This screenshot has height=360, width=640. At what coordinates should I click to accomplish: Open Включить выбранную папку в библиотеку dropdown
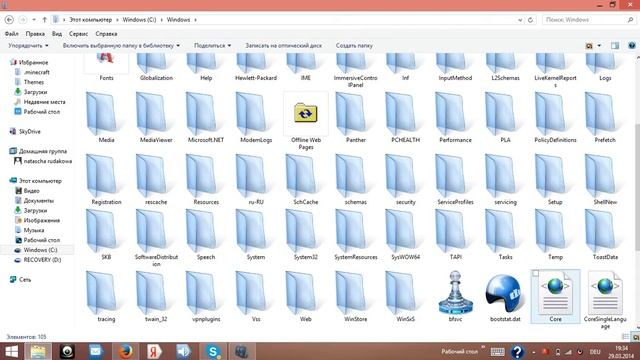click(121, 46)
